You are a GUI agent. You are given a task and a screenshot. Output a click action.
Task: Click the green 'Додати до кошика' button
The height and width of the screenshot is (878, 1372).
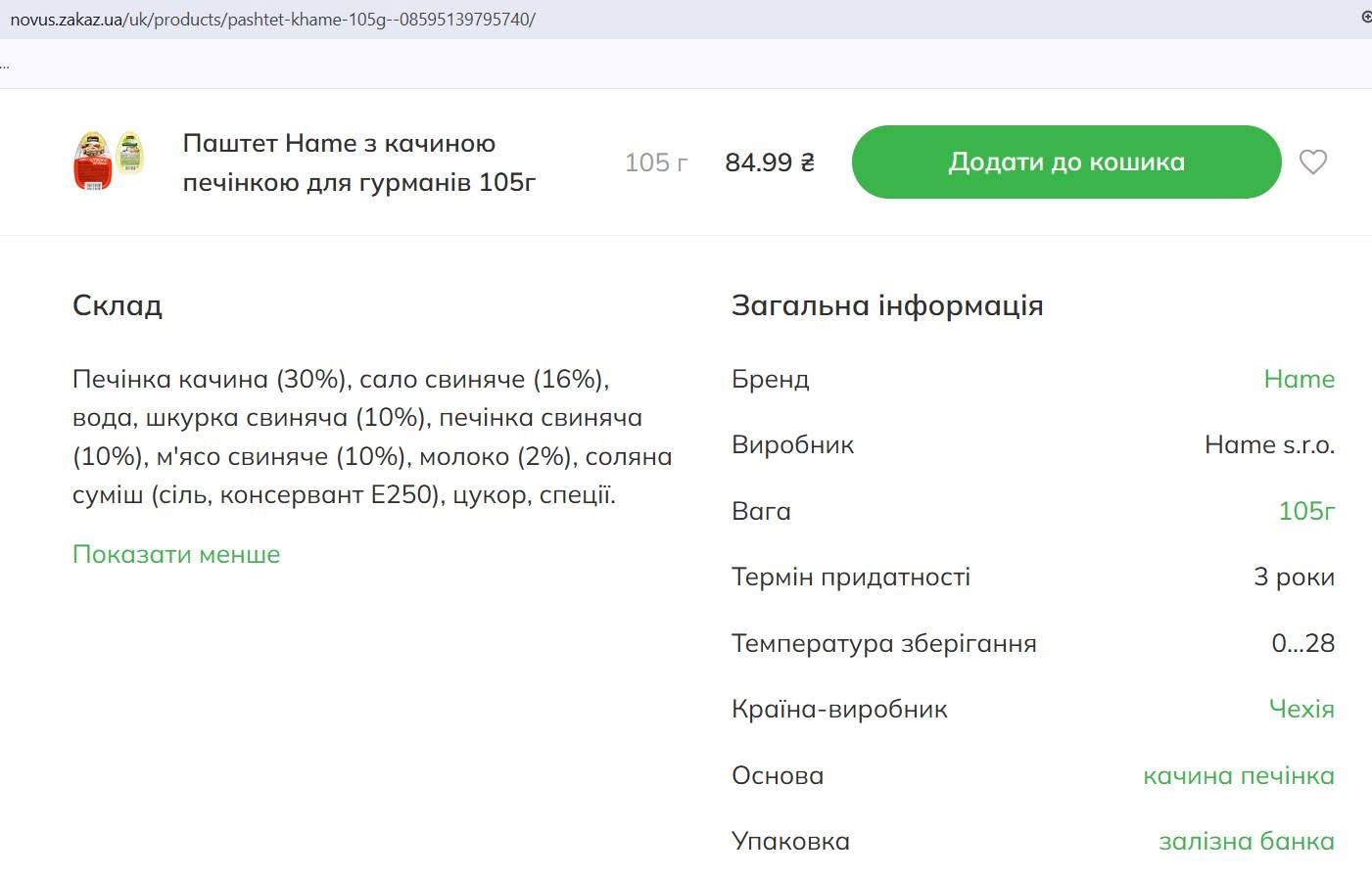point(1066,162)
